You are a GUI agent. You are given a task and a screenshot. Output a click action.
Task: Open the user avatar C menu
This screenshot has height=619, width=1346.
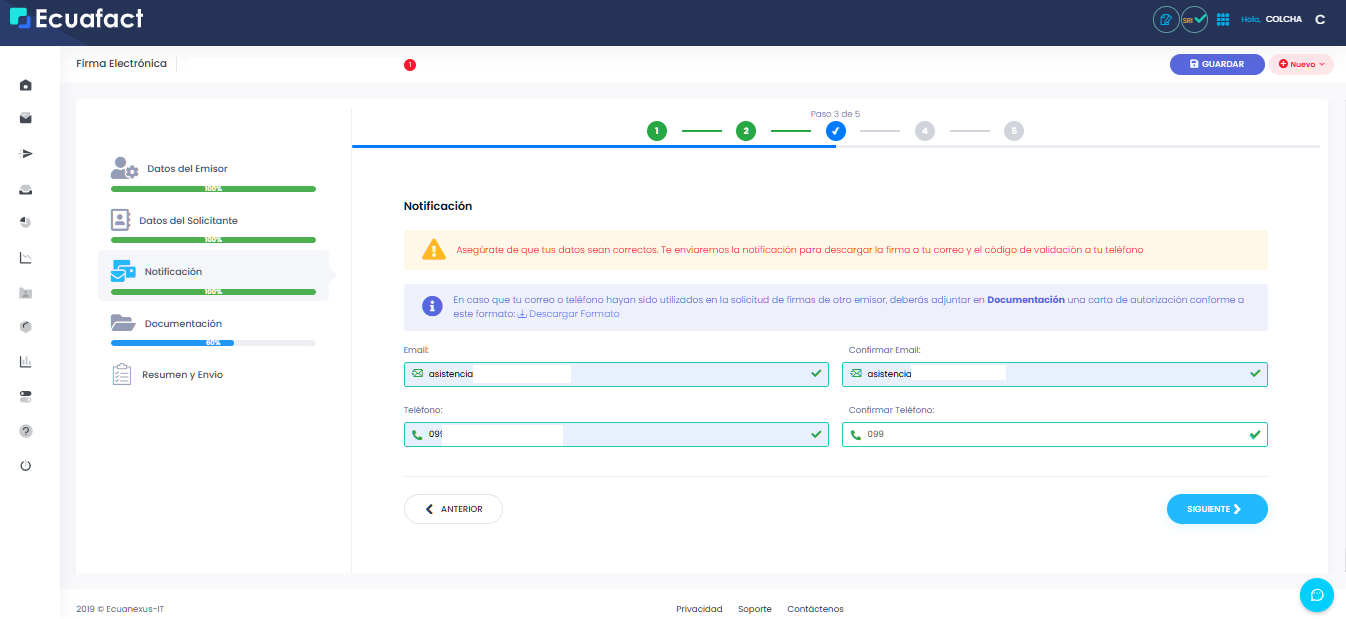pos(1320,20)
